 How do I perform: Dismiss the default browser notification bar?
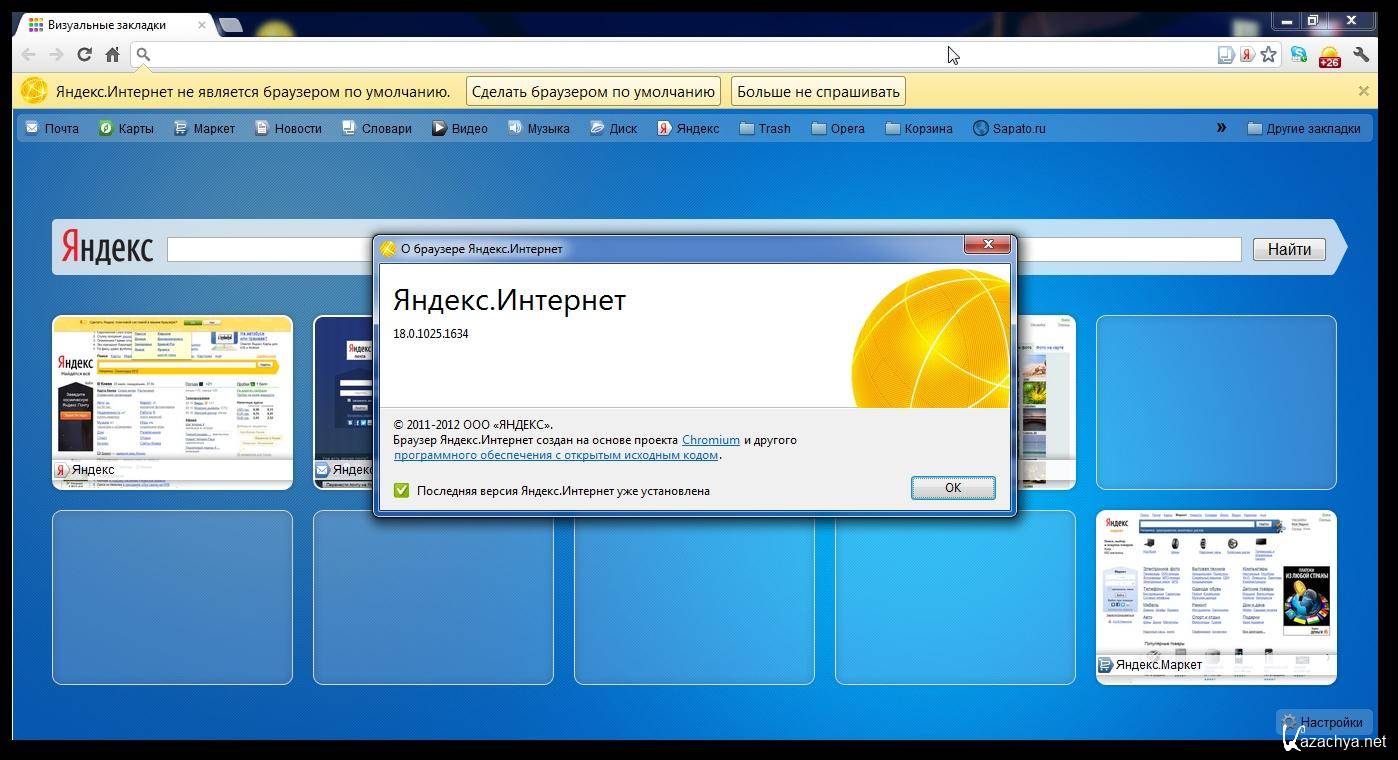(1363, 91)
